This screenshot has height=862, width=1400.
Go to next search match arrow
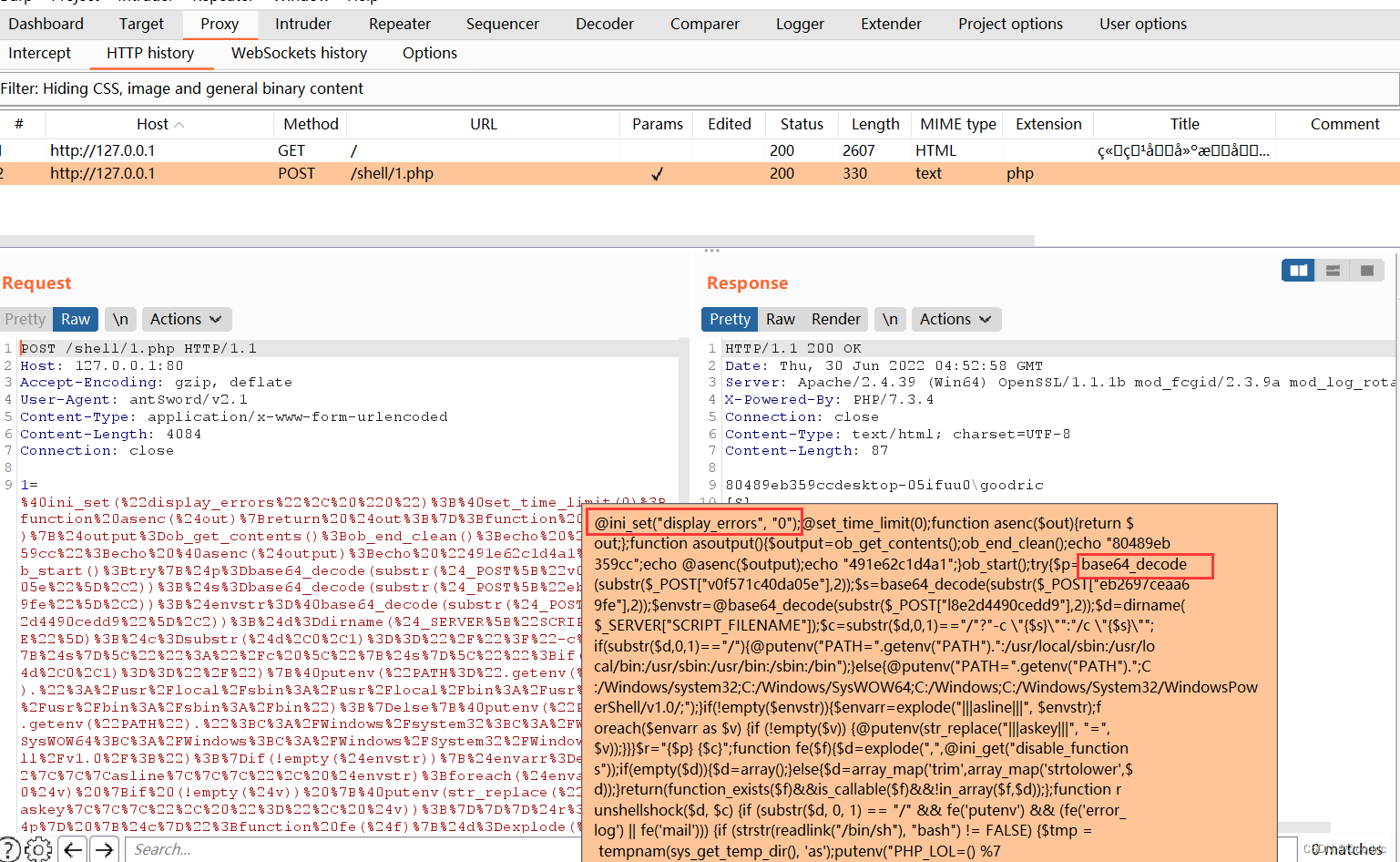pos(105,849)
